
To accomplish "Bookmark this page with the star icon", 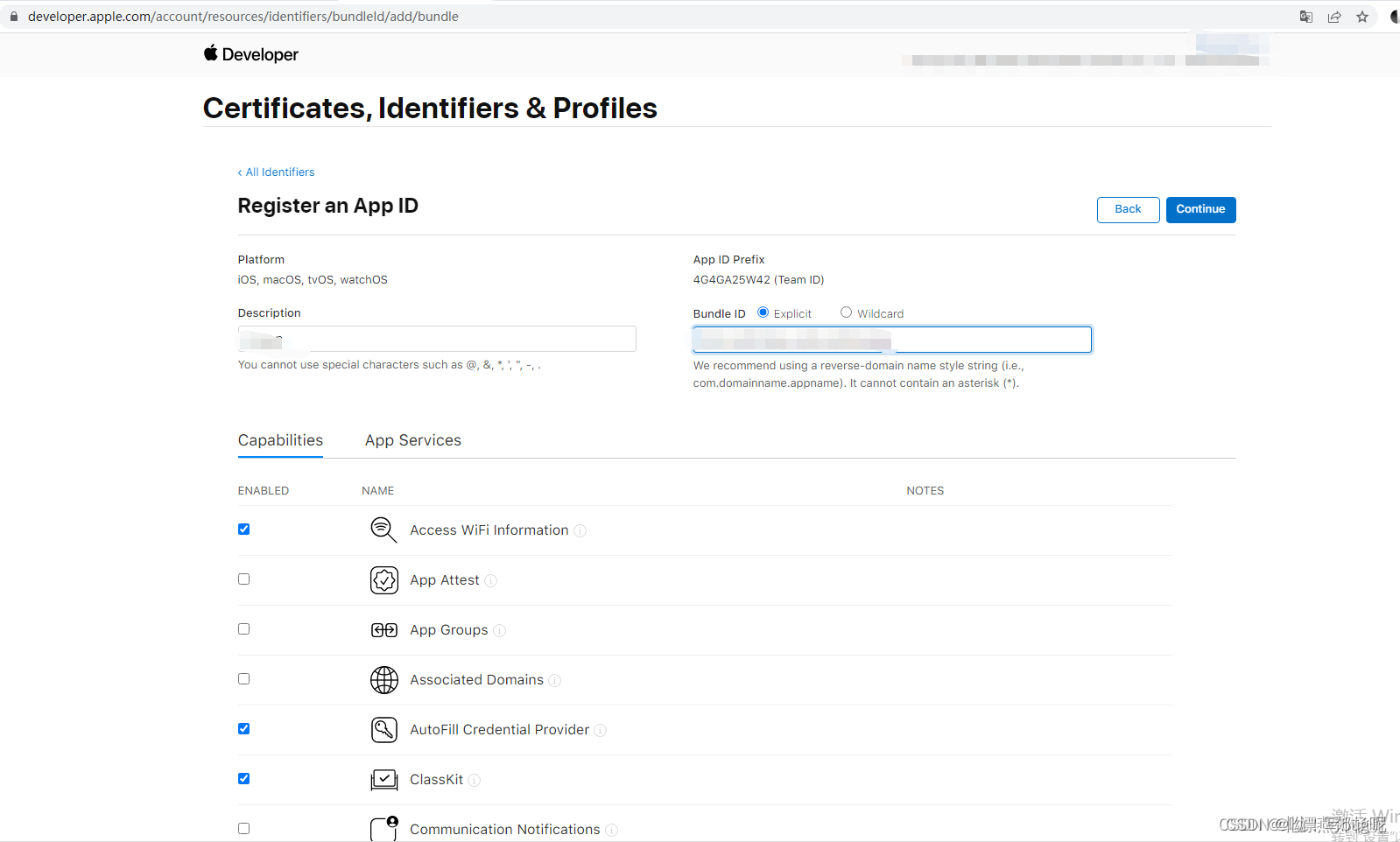I will click(x=1362, y=17).
